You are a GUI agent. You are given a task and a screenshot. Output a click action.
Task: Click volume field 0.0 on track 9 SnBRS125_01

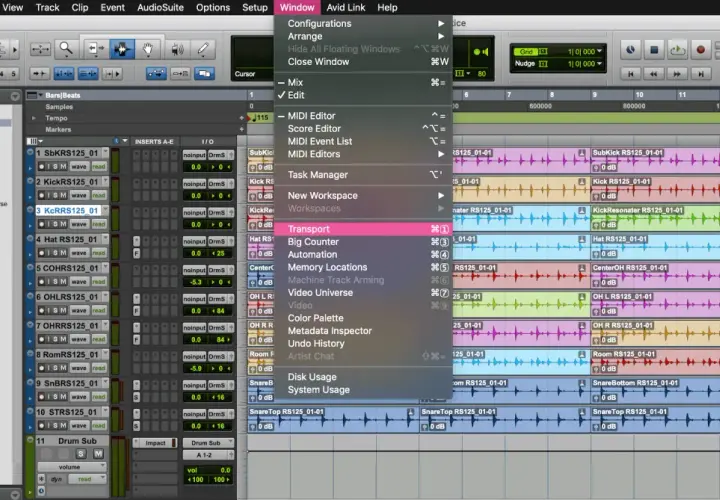pyautogui.click(x=196, y=397)
